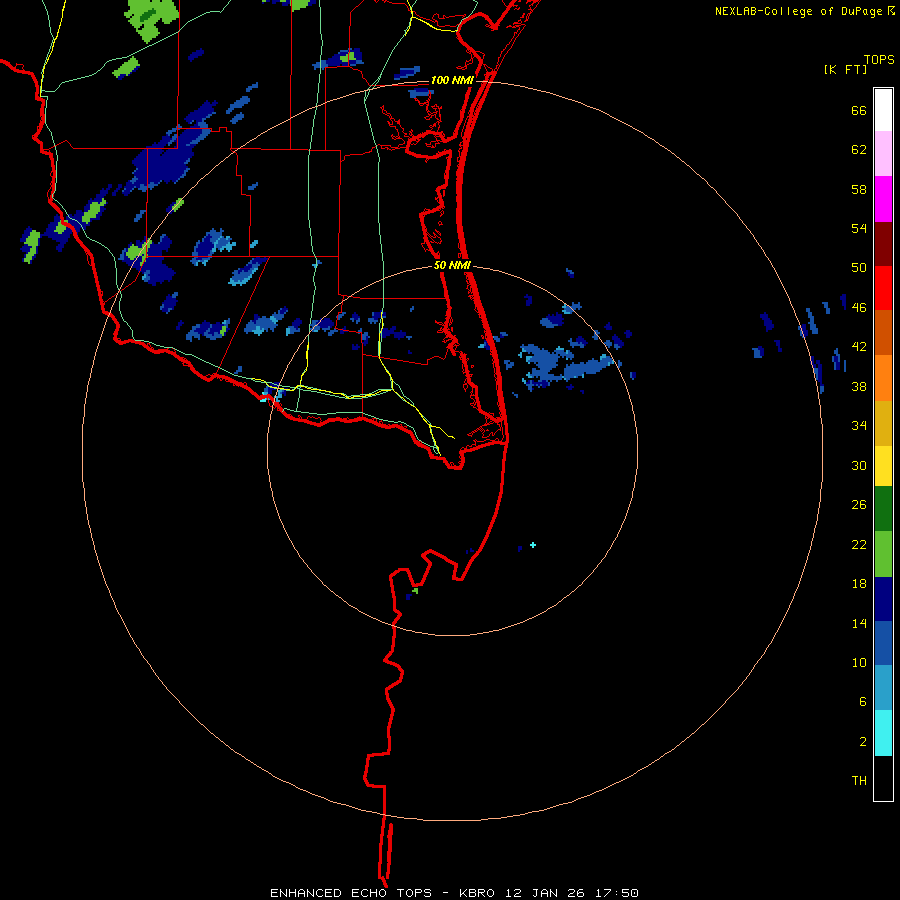Click the navy blue swatch between legend values 14 and 18
This screenshot has width=900, height=900.
[x=883, y=599]
